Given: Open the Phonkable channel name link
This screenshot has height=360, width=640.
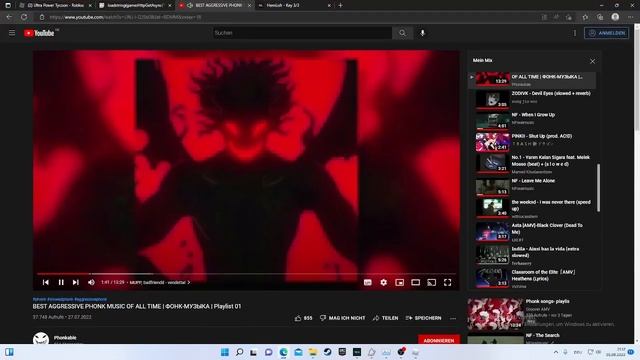Looking at the screenshot, I should pyautogui.click(x=65, y=338).
